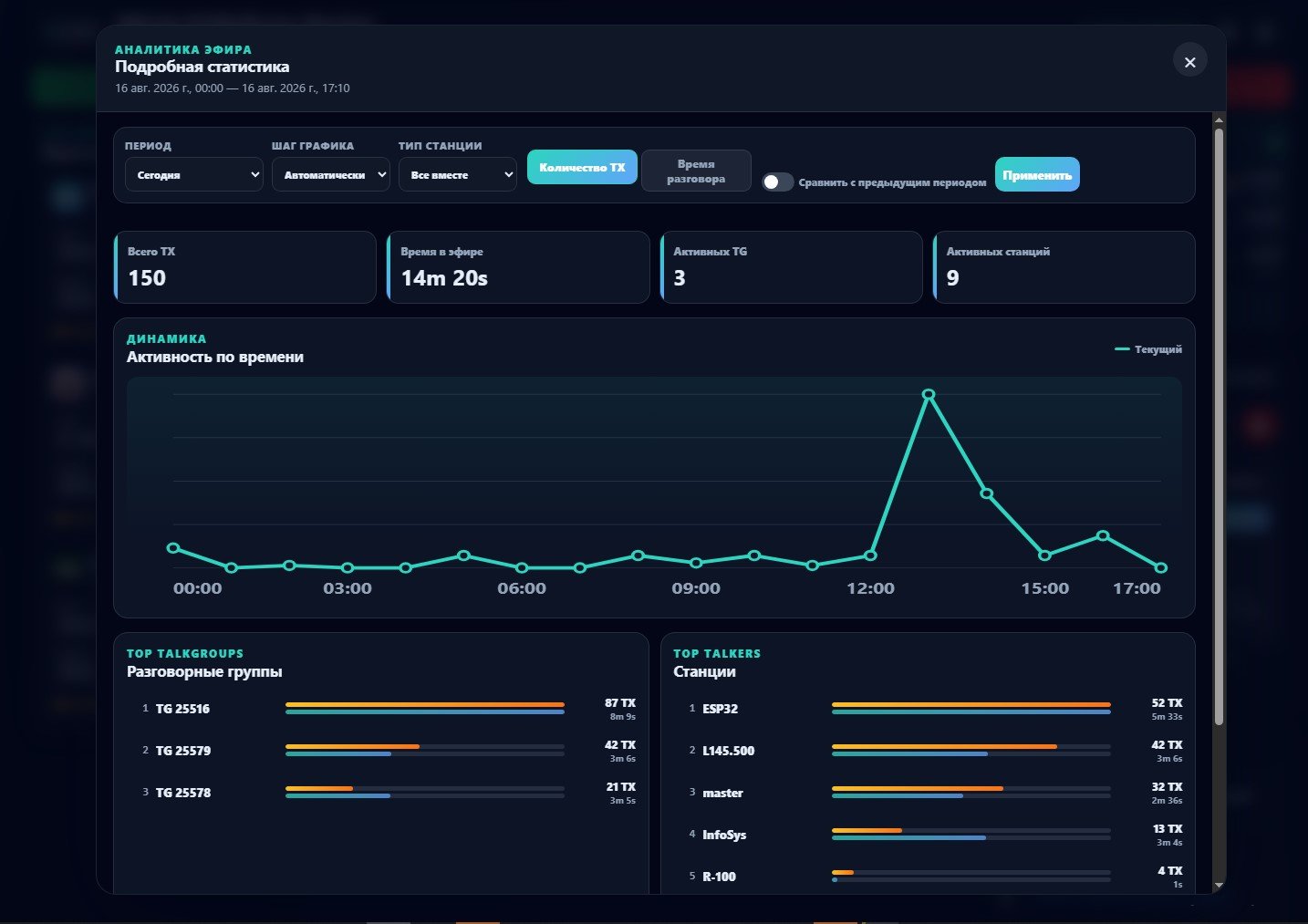Click the 00:00 data point on chart
This screenshot has width=1308, height=924.
(173, 548)
